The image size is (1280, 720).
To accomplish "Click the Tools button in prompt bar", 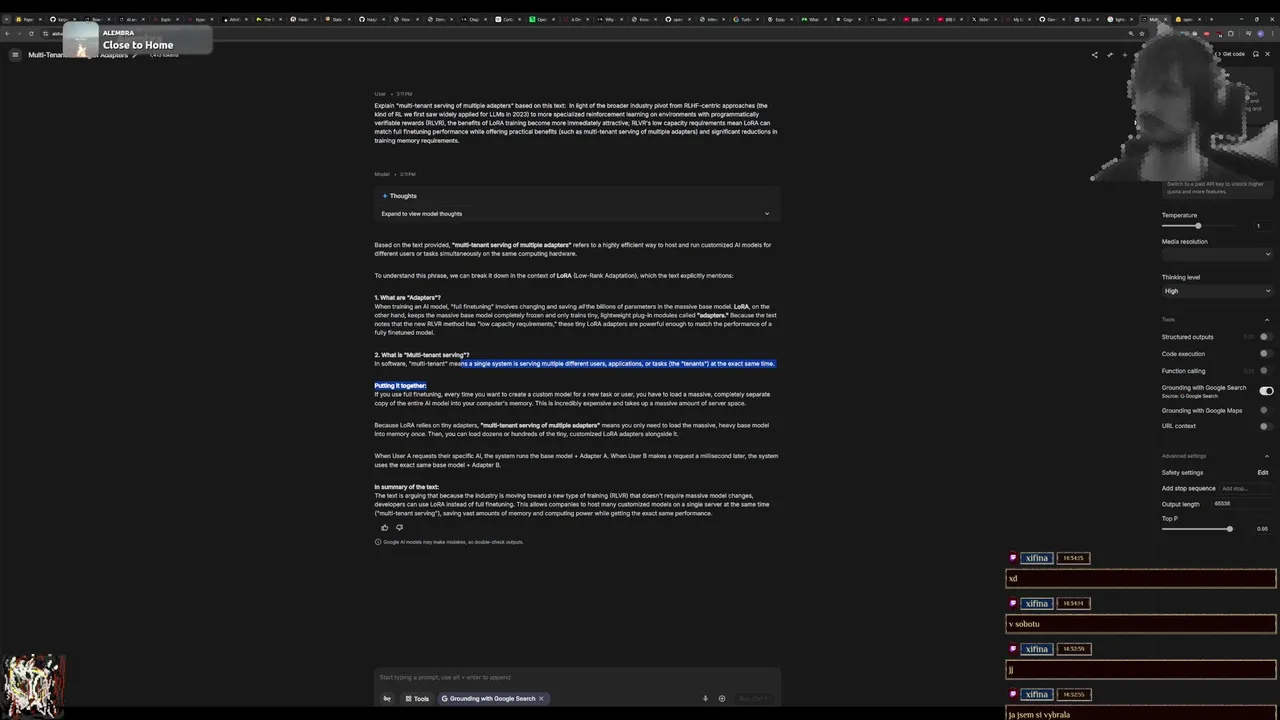I will 416,699.
